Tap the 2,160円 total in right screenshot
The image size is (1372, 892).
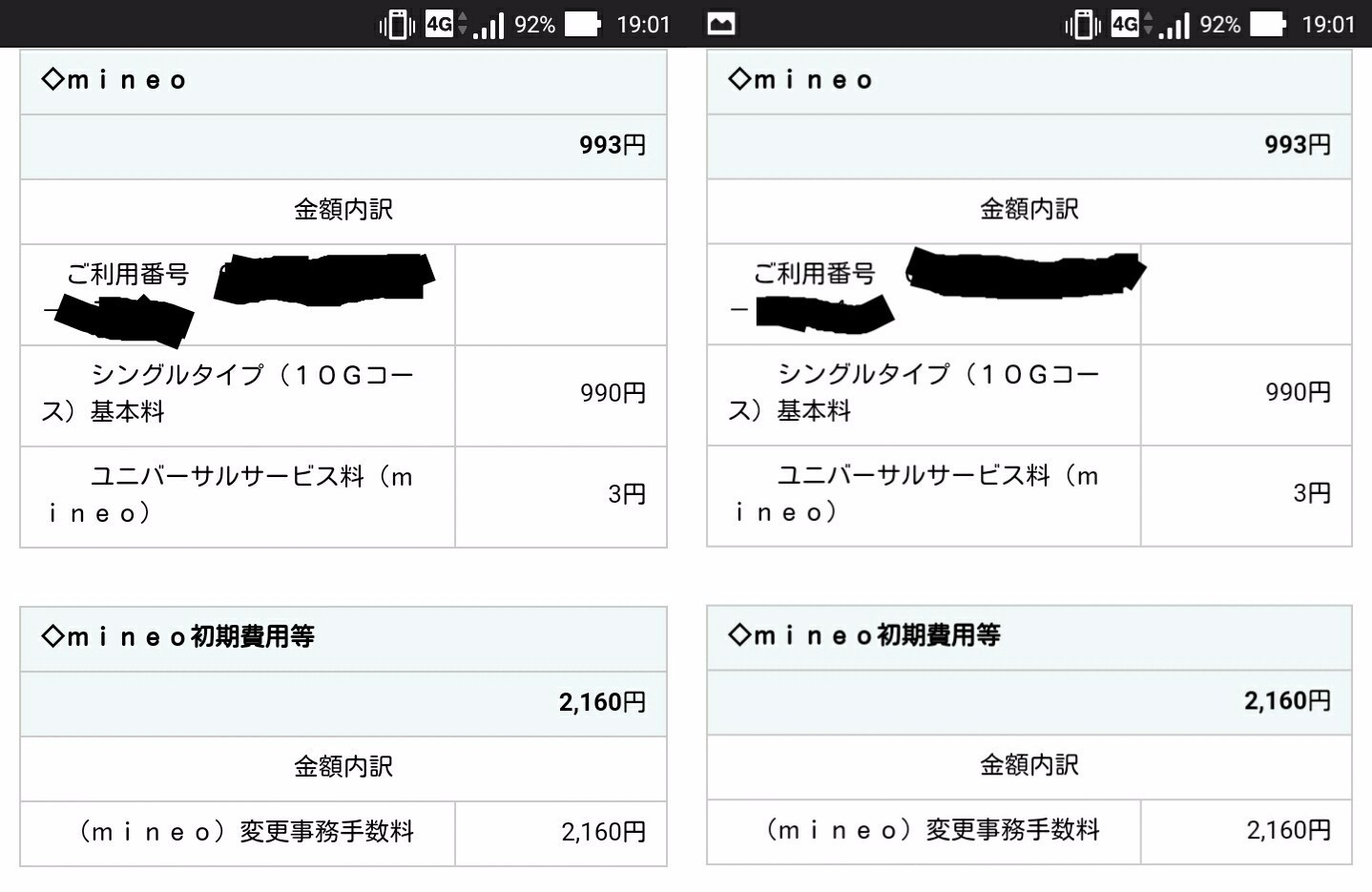coord(1286,701)
